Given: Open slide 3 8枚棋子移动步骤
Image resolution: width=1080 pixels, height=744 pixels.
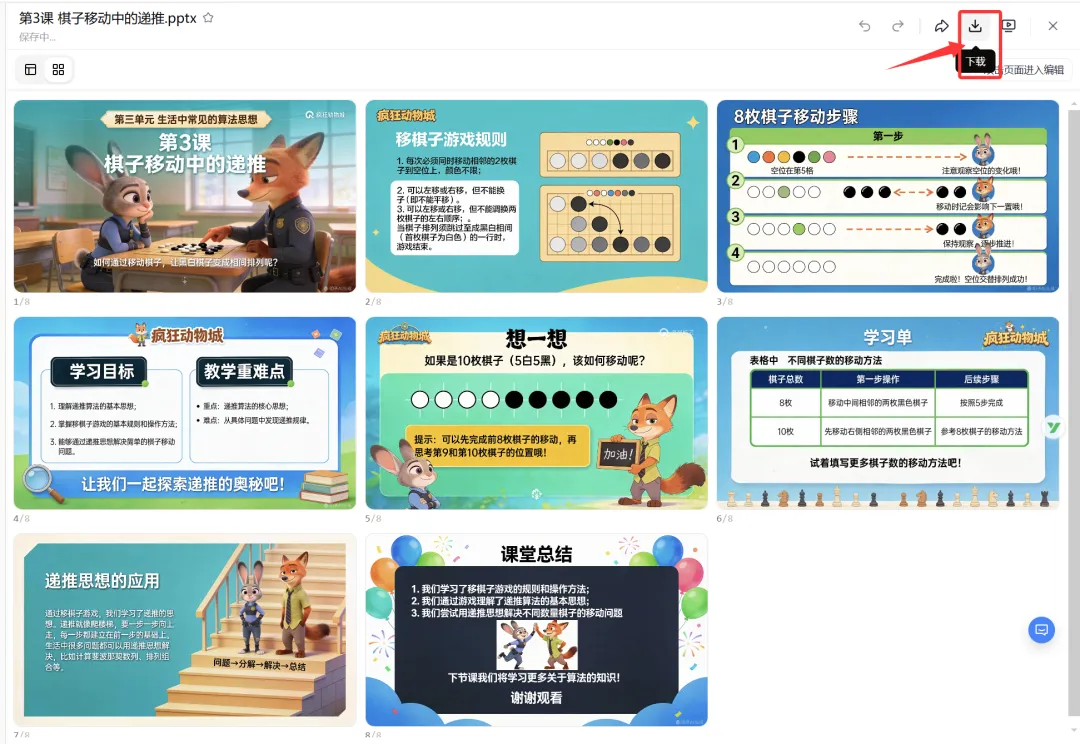Looking at the screenshot, I should point(888,196).
